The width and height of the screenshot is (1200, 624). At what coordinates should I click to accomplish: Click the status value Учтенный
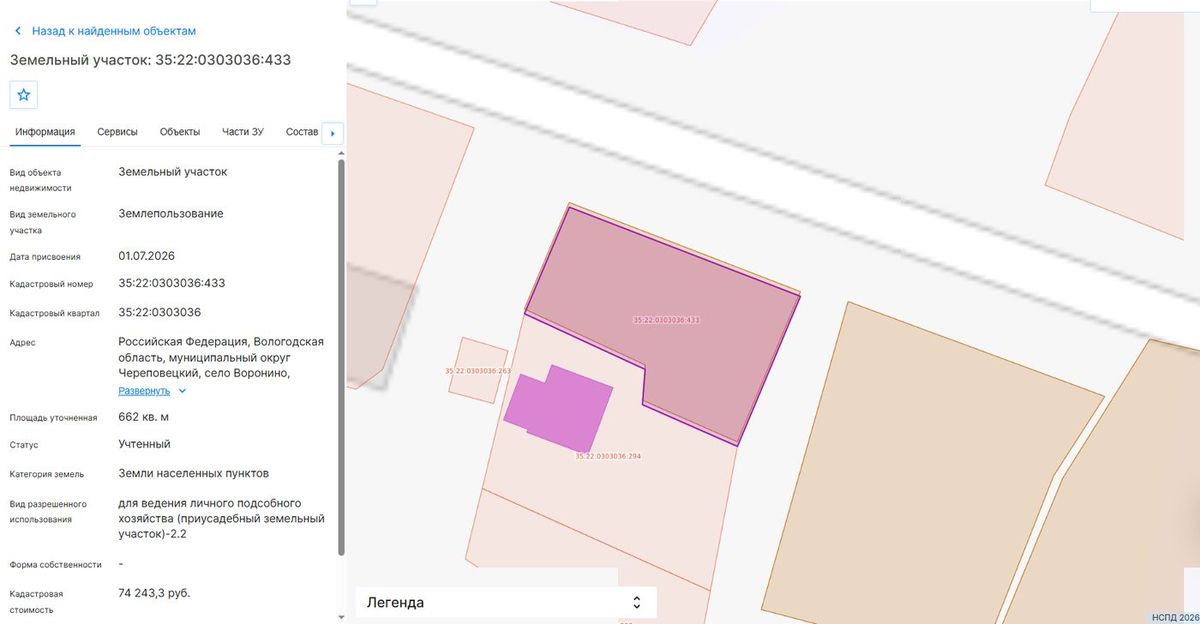[x=144, y=444]
